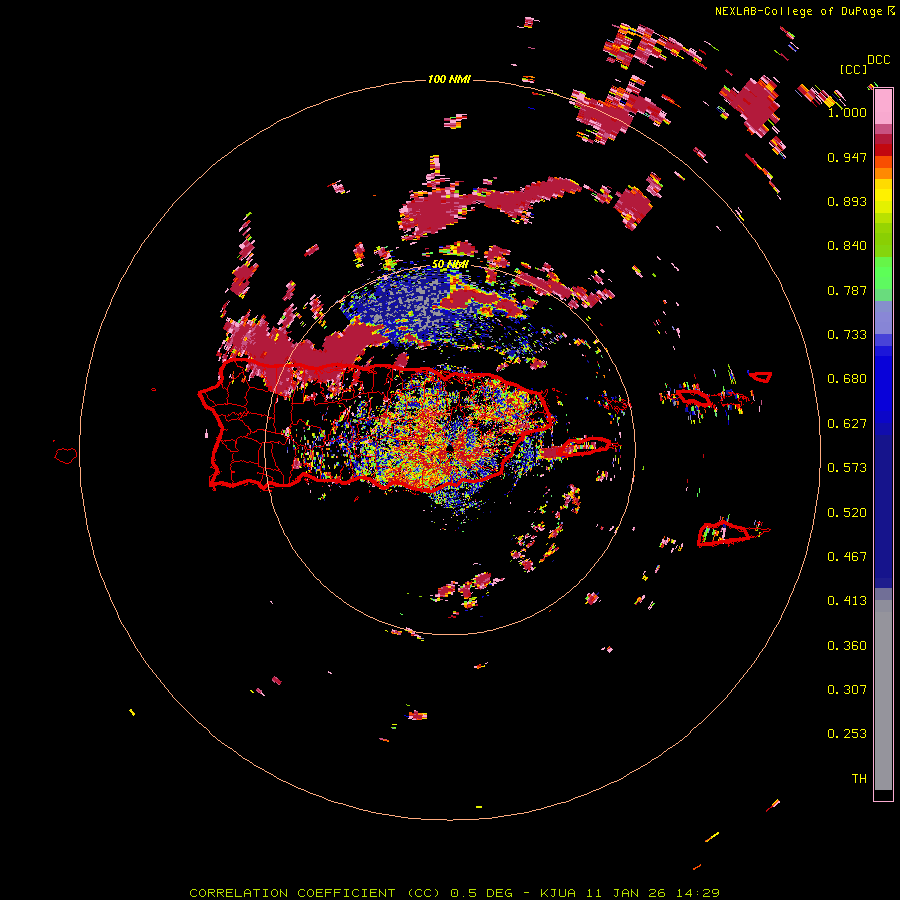900x900 pixels.
Task: Select the 1.000 value on the color scale
Action: click(847, 112)
